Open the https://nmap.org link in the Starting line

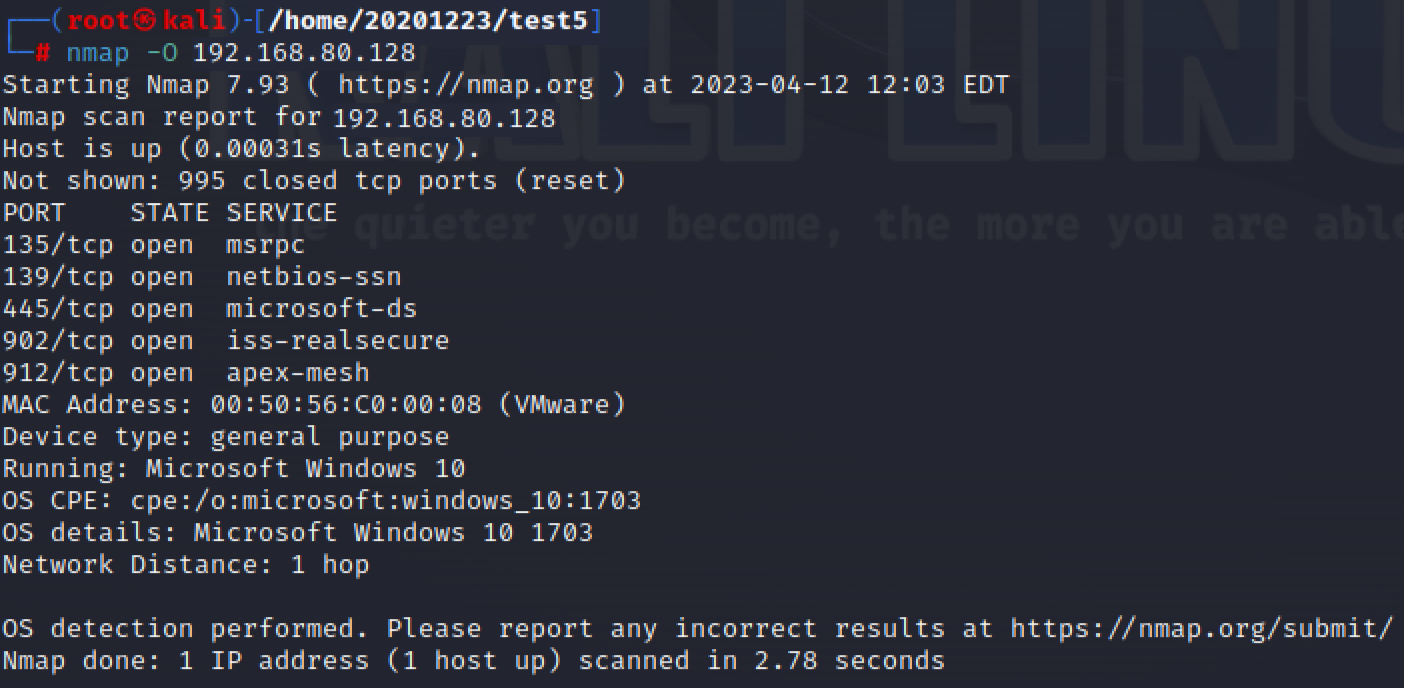coord(465,85)
